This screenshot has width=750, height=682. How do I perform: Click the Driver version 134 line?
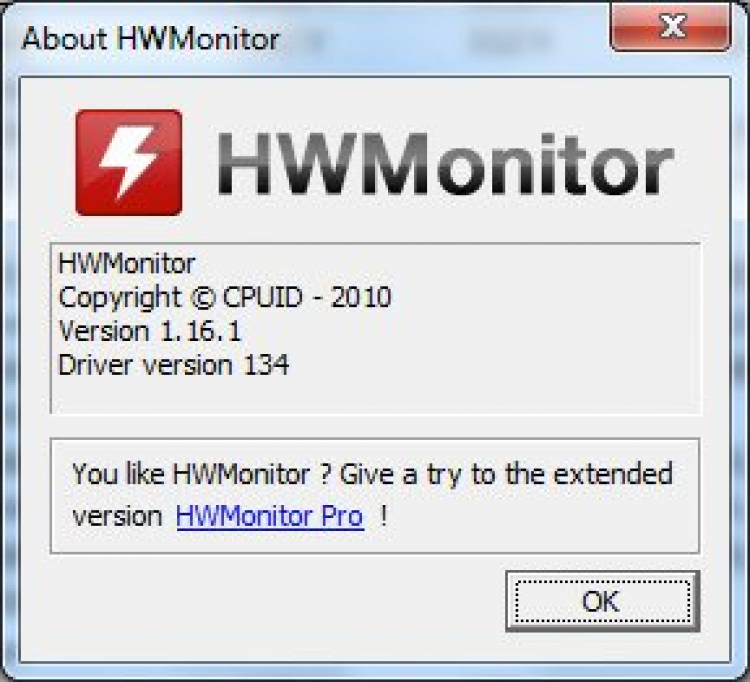click(174, 365)
